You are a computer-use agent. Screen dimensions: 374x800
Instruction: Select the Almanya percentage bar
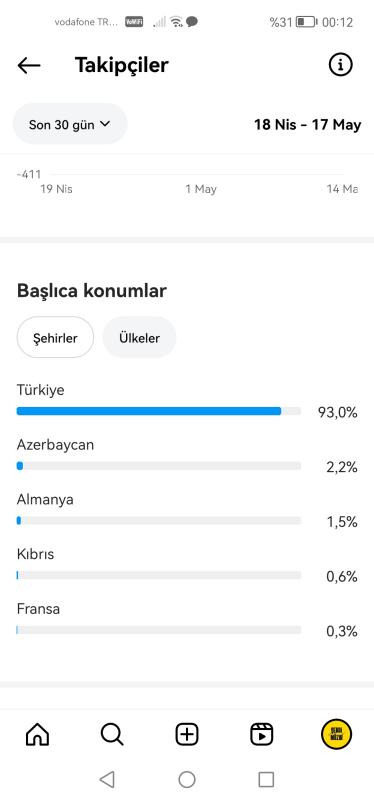click(x=159, y=520)
